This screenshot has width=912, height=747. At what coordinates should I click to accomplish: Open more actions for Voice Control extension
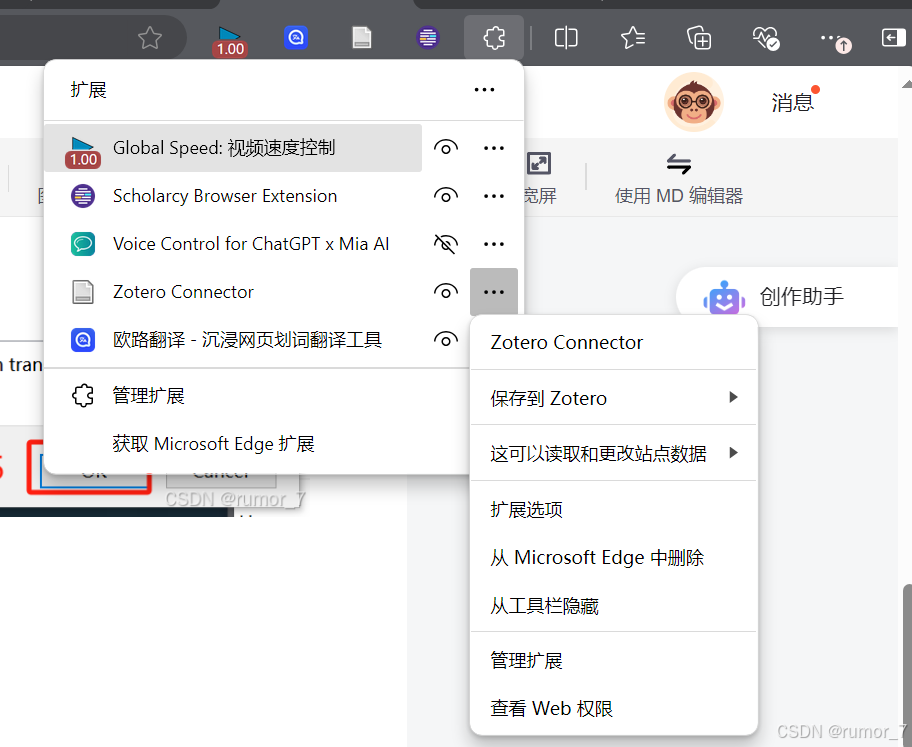click(494, 244)
